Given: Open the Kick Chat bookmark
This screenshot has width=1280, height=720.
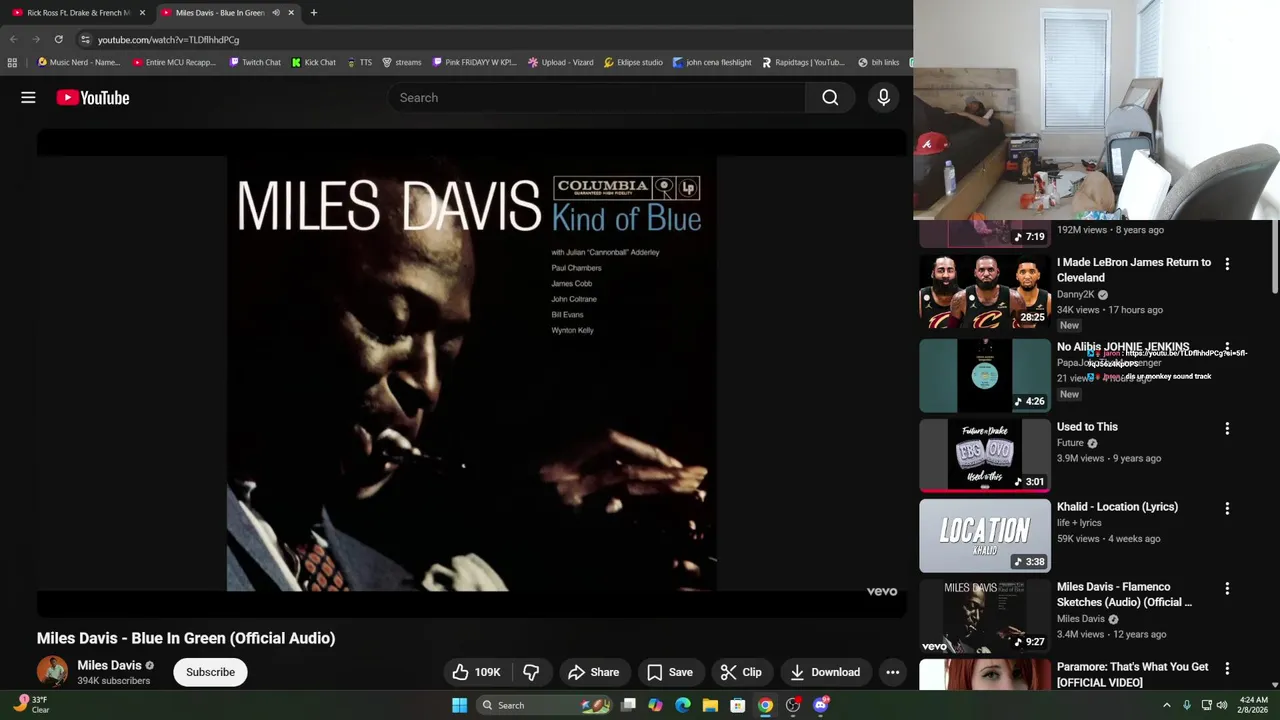Looking at the screenshot, I should tap(314, 62).
